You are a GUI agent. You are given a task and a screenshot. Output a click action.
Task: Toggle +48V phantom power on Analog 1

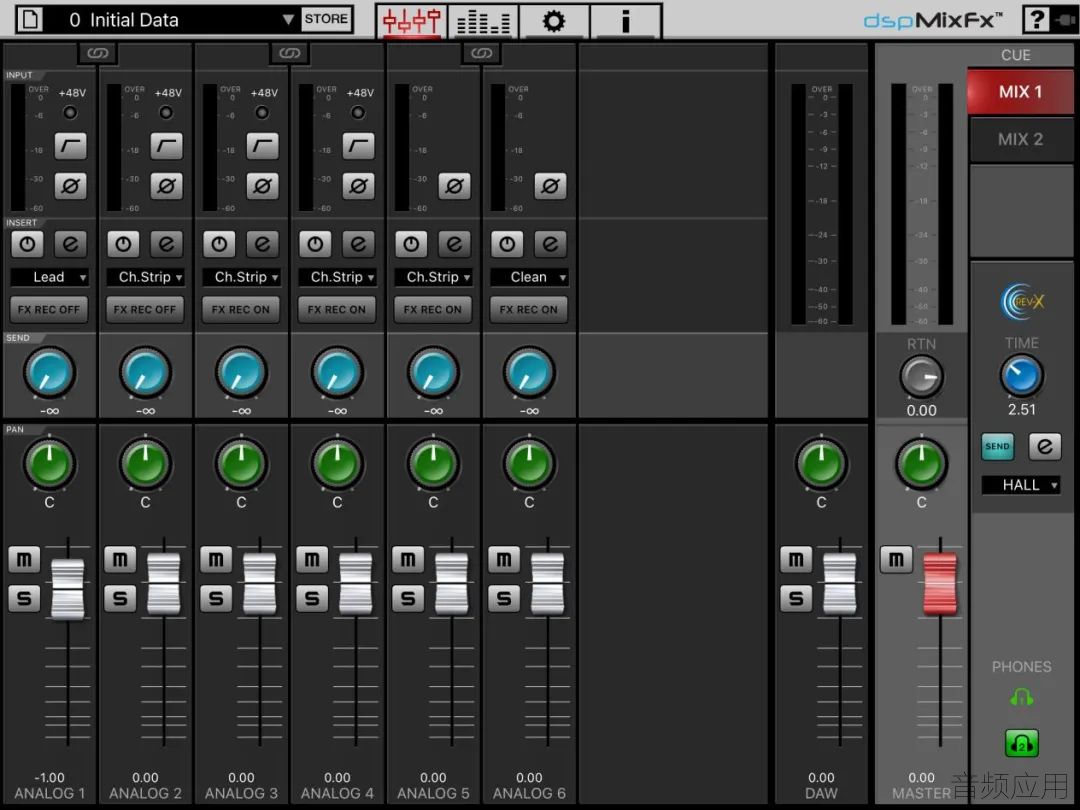(70, 112)
